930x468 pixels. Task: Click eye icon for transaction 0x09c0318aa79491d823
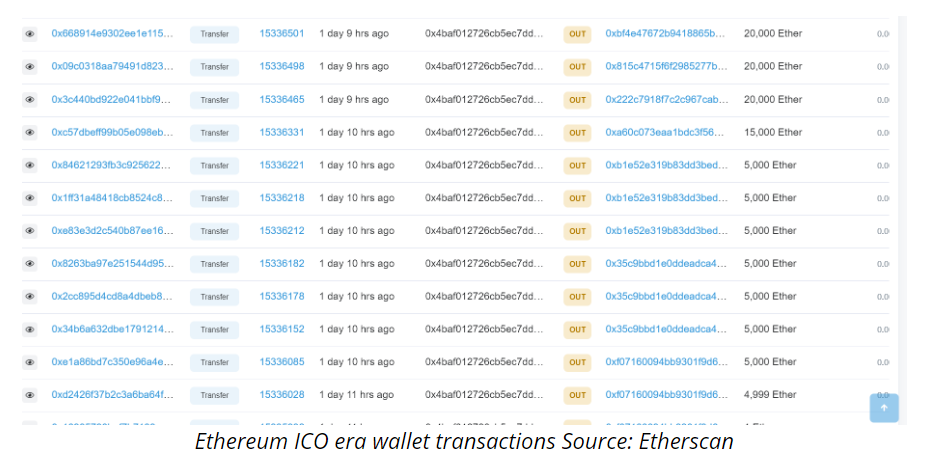[x=30, y=67]
